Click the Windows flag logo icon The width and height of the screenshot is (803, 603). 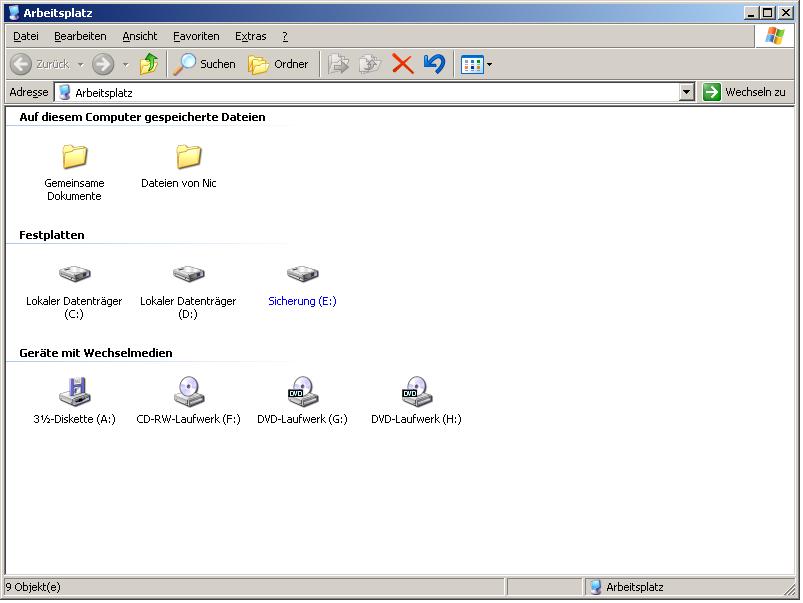click(x=774, y=36)
